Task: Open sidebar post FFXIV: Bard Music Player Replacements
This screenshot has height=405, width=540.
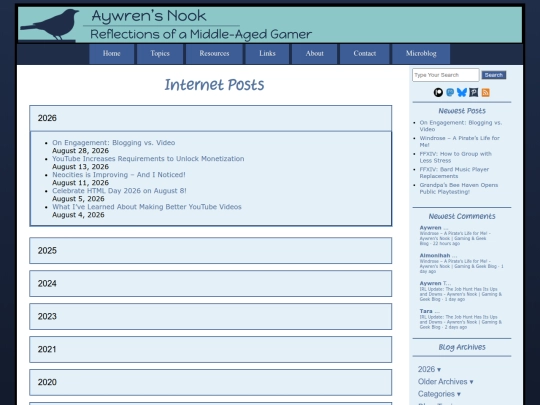Action: tap(454, 173)
